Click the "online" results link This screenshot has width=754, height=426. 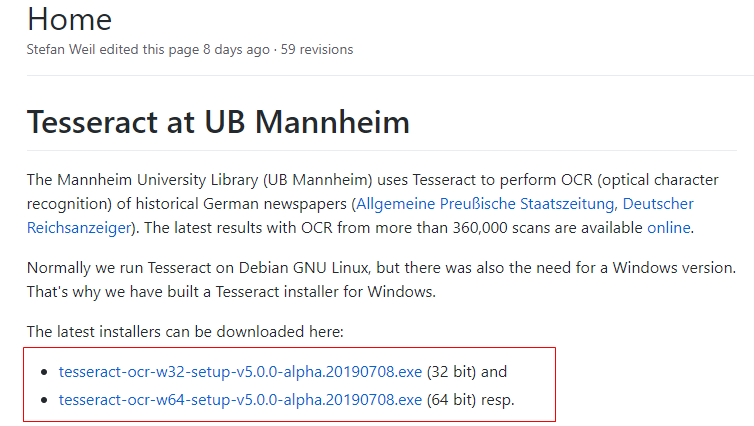click(x=668, y=227)
